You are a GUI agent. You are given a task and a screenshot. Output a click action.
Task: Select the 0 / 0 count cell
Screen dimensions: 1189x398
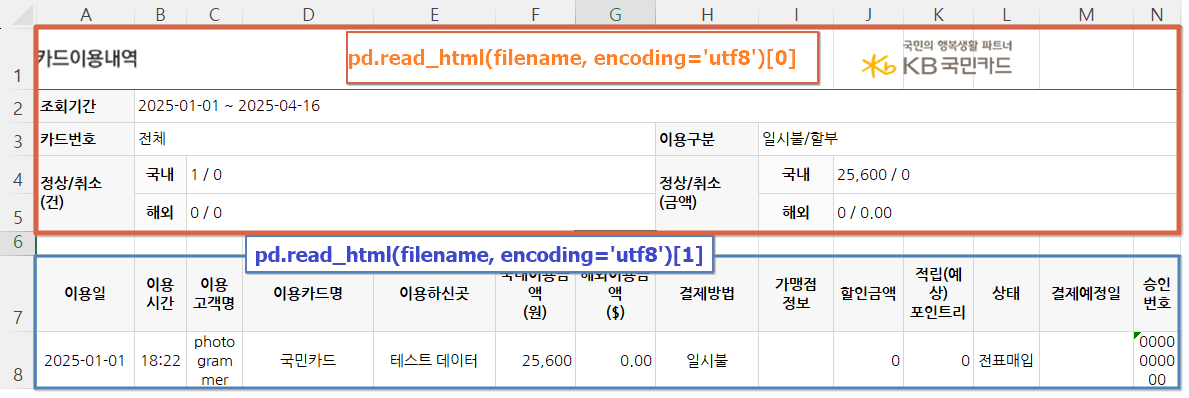tap(421, 212)
